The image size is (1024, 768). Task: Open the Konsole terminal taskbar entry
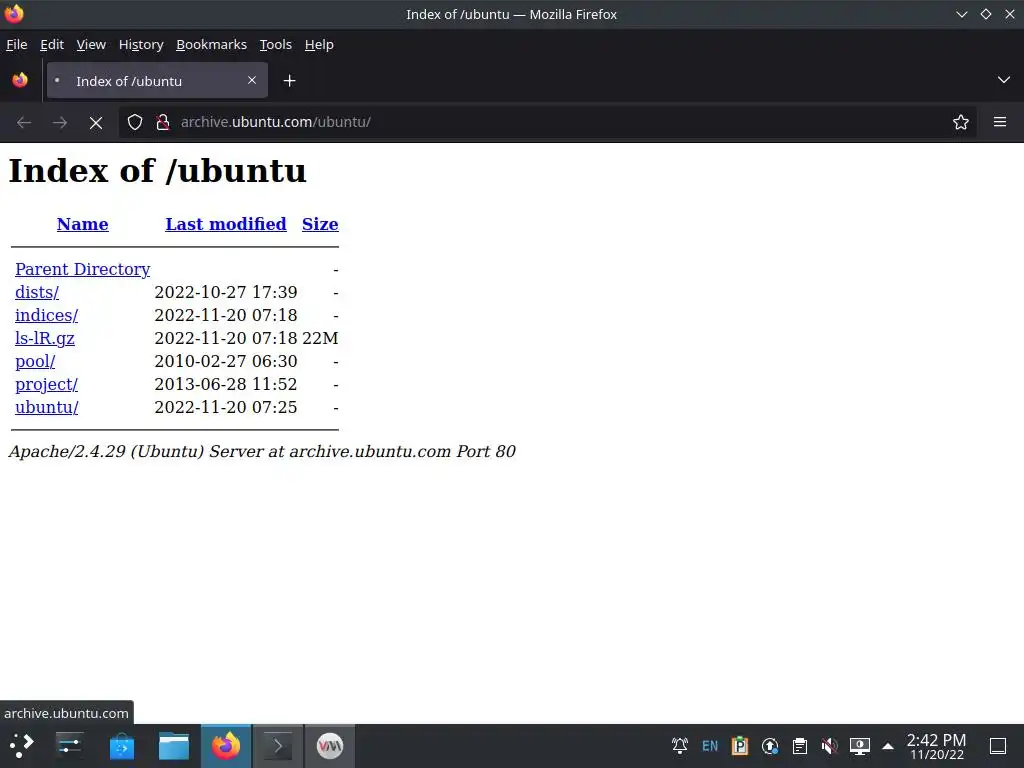278,746
